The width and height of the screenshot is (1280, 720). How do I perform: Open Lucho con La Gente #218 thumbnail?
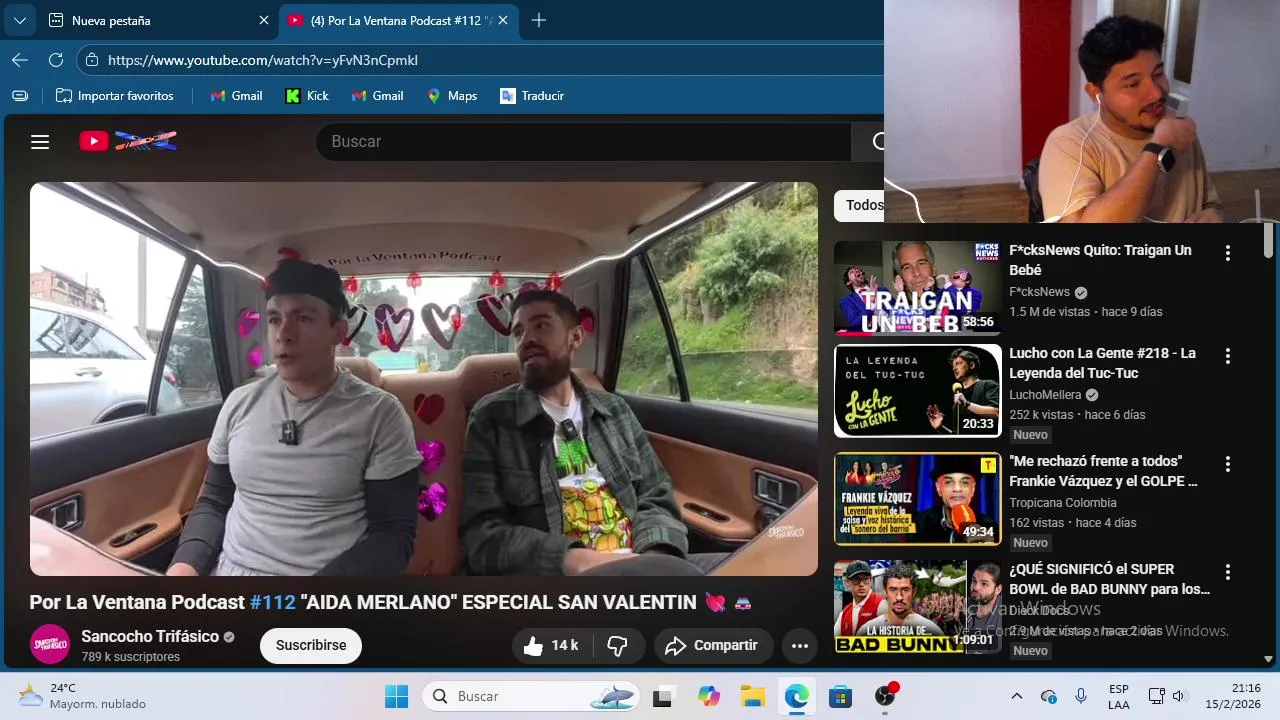(918, 391)
